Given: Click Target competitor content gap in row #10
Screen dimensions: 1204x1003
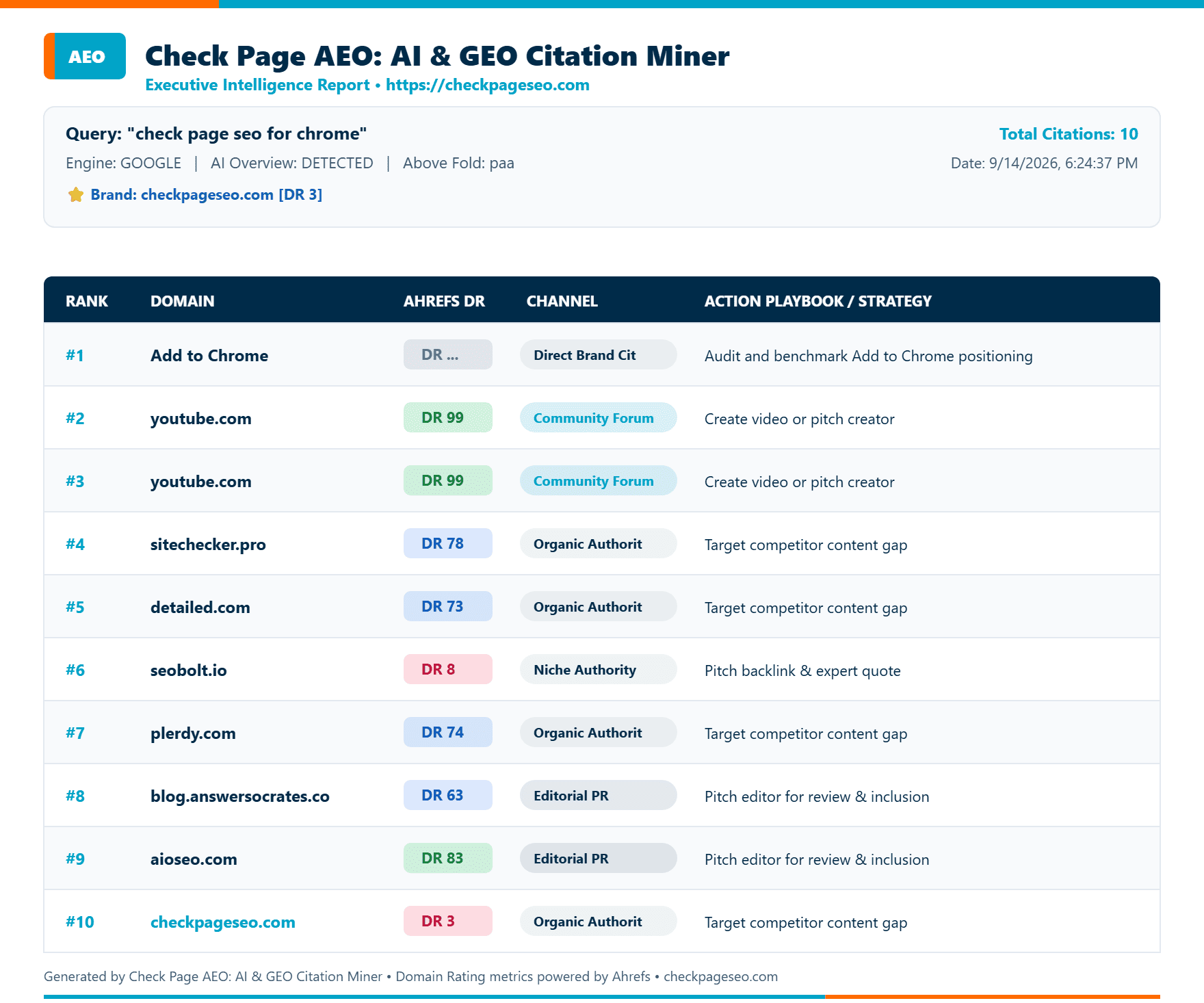Looking at the screenshot, I should click(805, 922).
